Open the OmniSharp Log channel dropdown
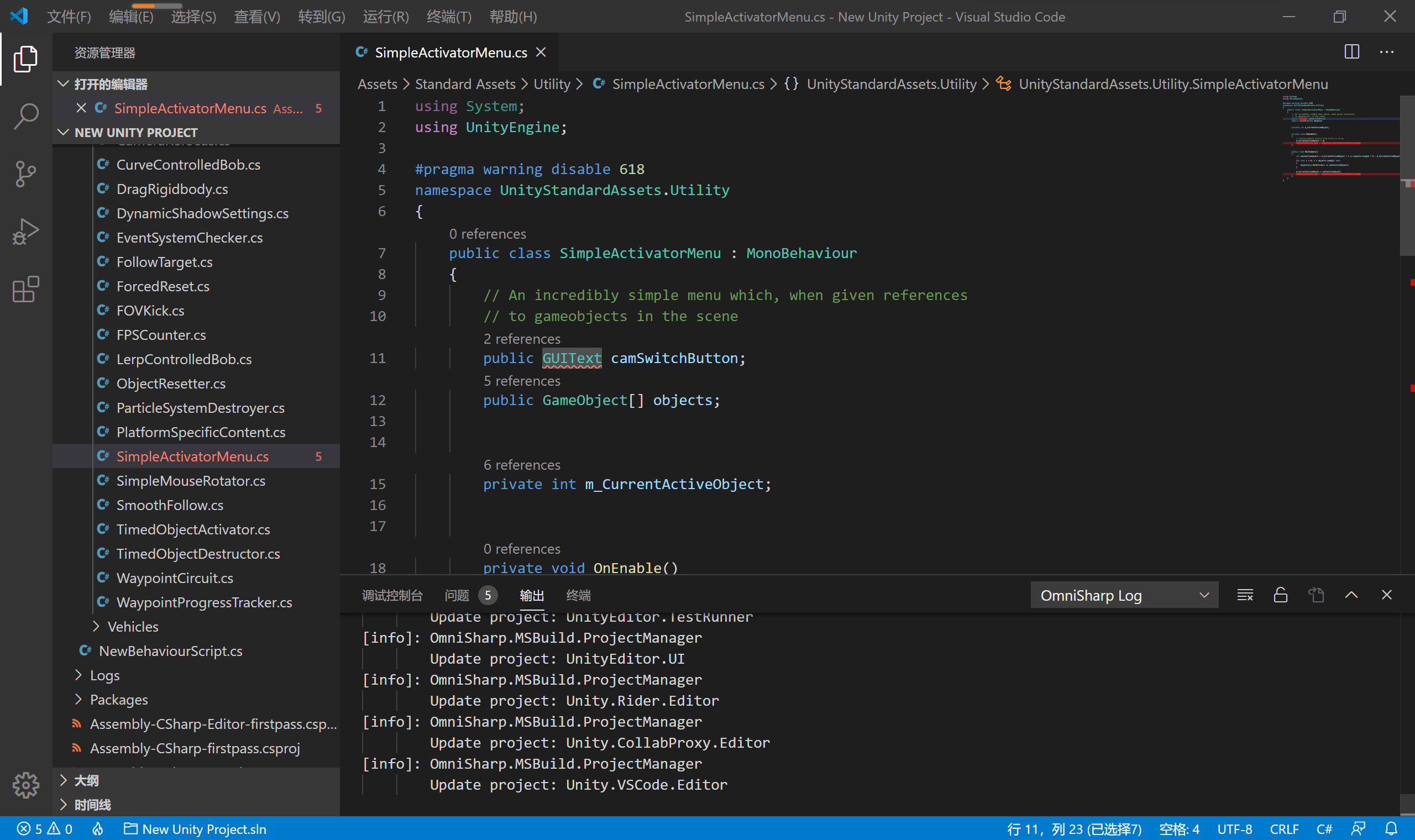Screen dimensions: 1415x840 pyautogui.click(x=1124, y=595)
